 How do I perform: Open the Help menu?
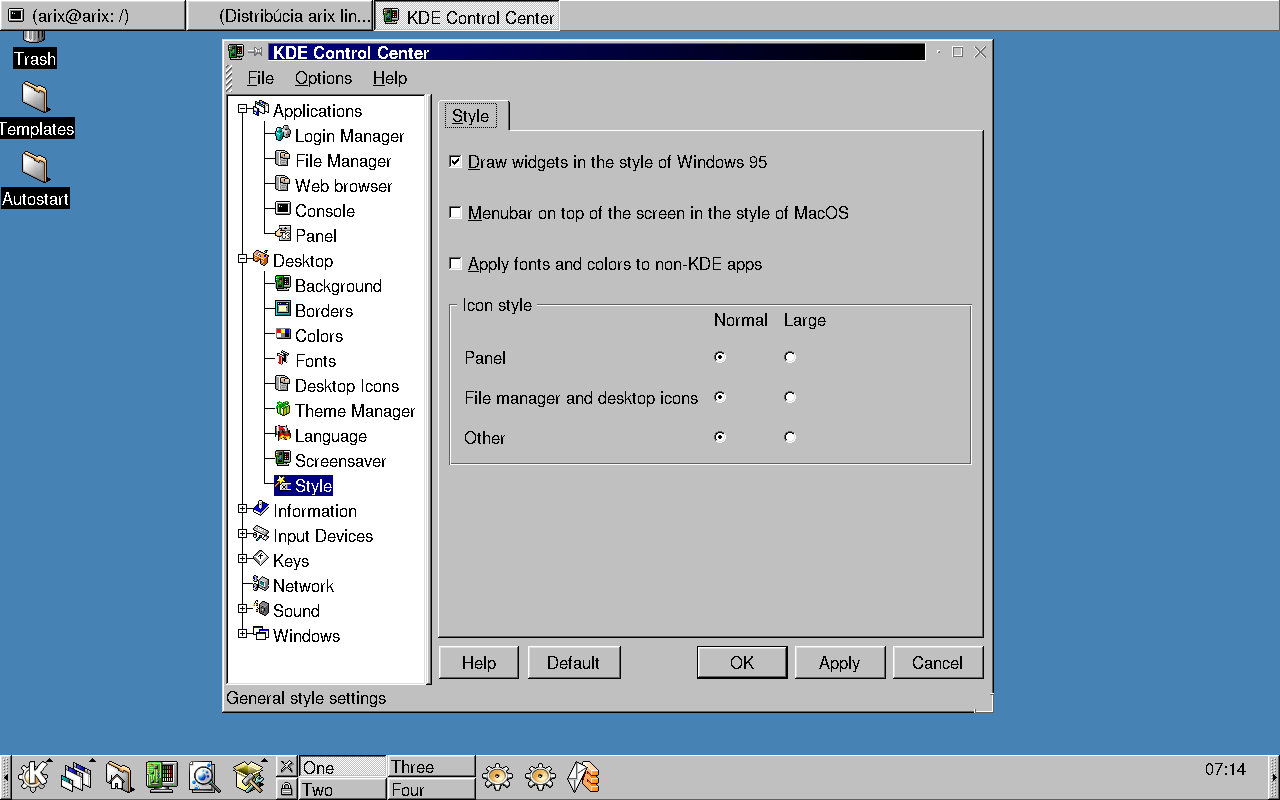tap(390, 78)
